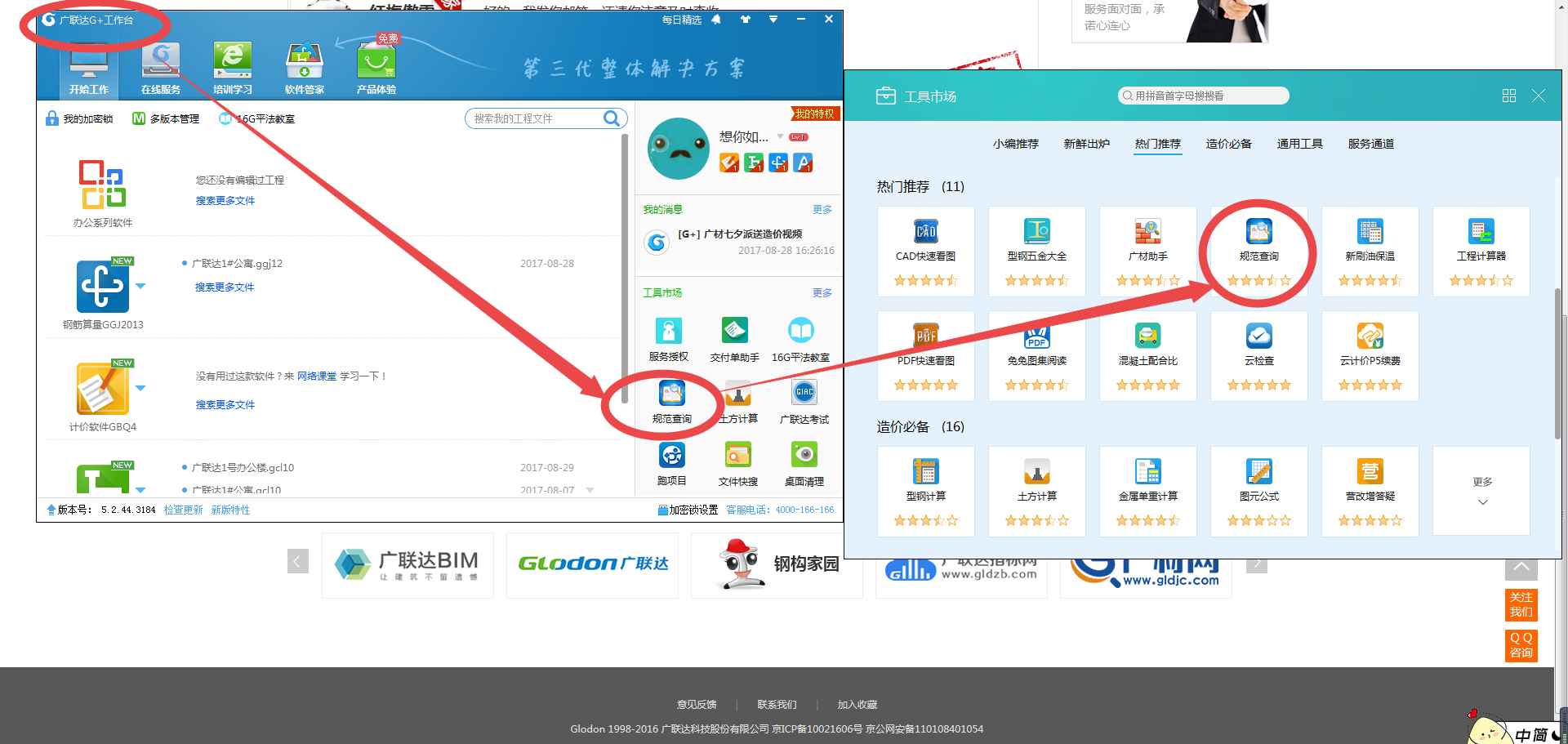Screen dimensions: 1568x744
Task: Open 16G平法教室 tool in the sidebar
Action: pyautogui.click(x=801, y=339)
